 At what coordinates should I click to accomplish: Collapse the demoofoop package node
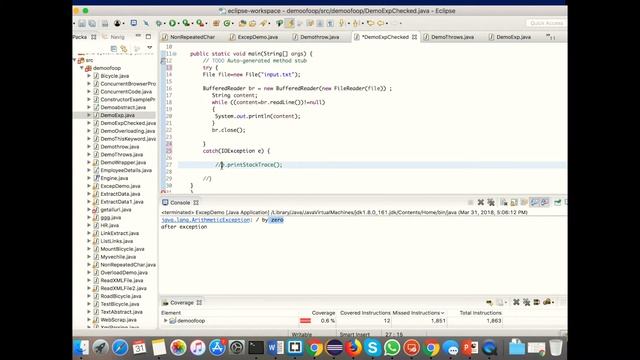(82, 68)
